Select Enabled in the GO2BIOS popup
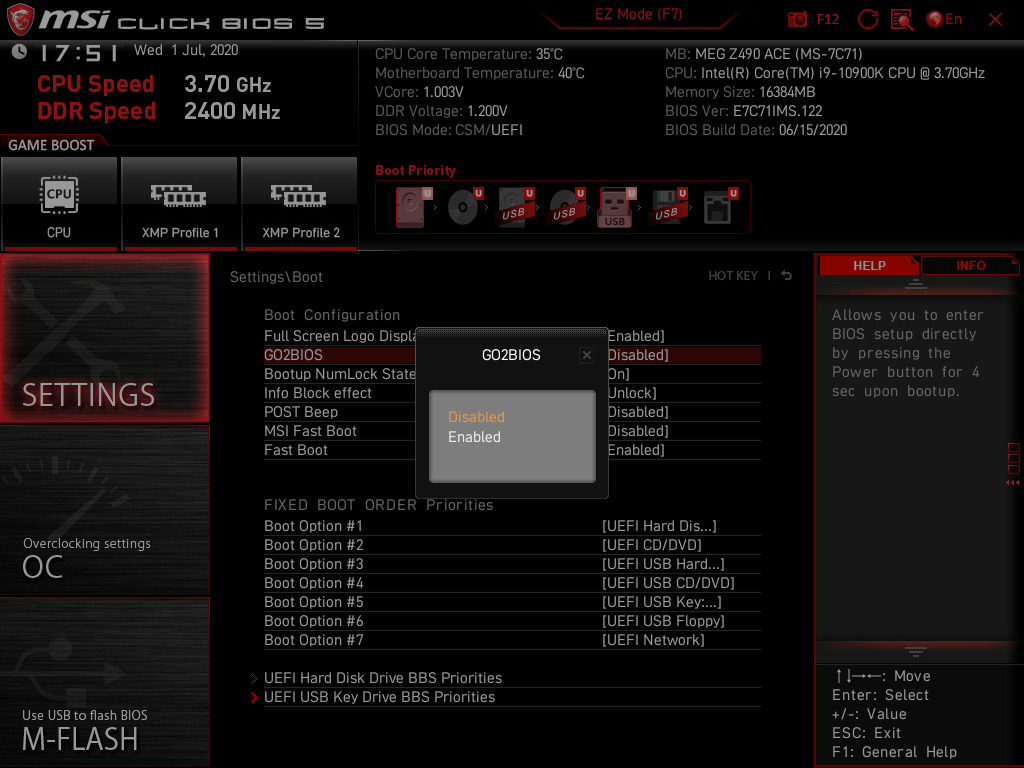The image size is (1024, 768). tap(474, 437)
